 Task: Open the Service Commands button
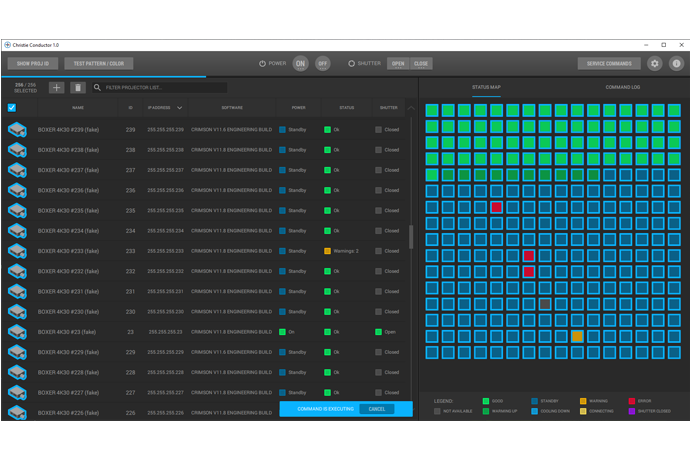tap(609, 63)
